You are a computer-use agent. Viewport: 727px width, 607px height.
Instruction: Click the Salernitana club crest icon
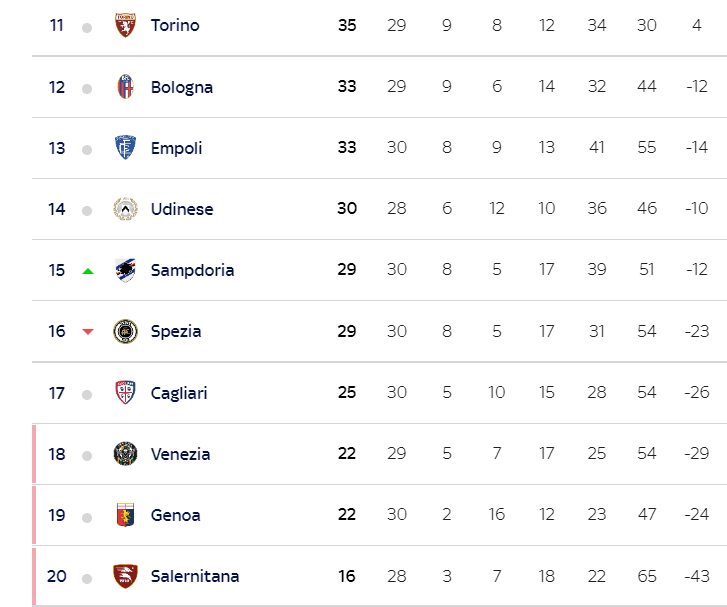125,576
